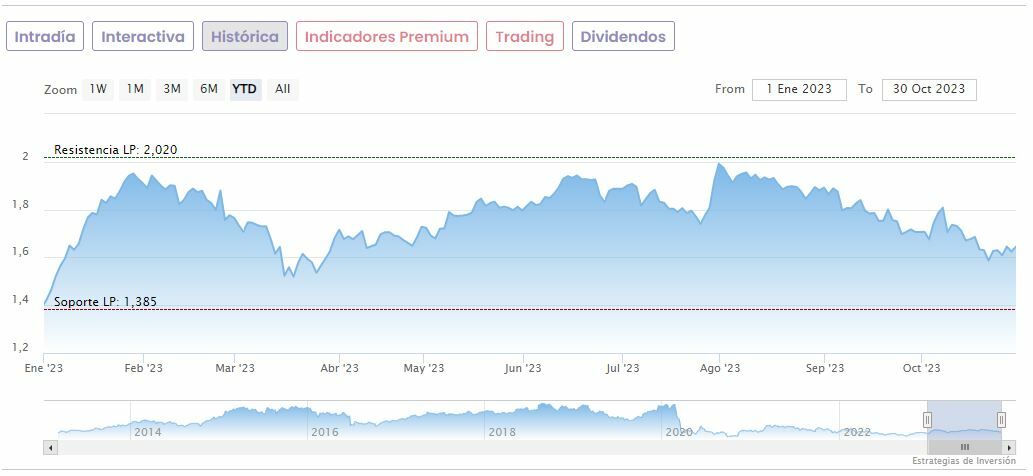Select the Histórica tab

[245, 37]
